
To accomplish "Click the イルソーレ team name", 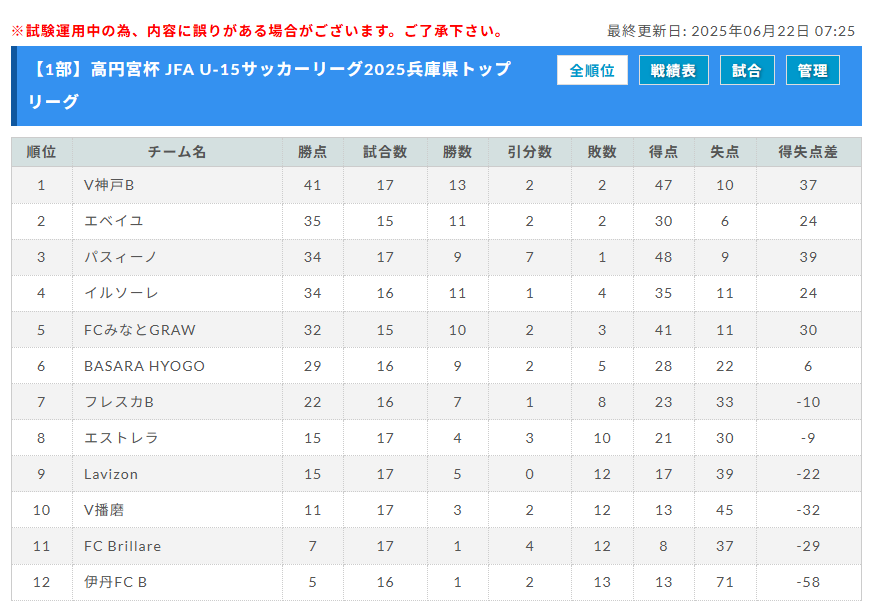I will pyautogui.click(x=121, y=293).
